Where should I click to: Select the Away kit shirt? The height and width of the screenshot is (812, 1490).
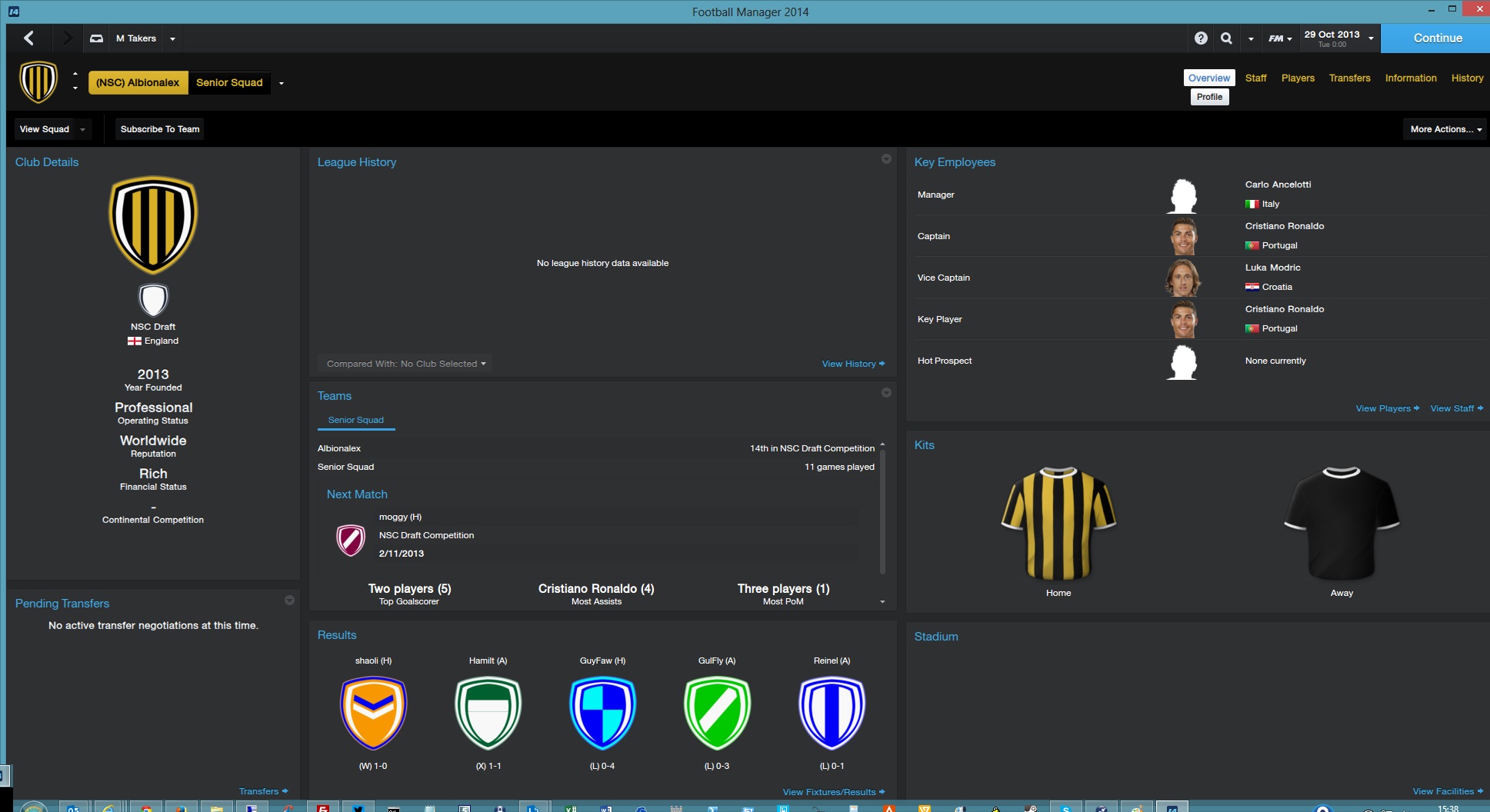[x=1342, y=523]
